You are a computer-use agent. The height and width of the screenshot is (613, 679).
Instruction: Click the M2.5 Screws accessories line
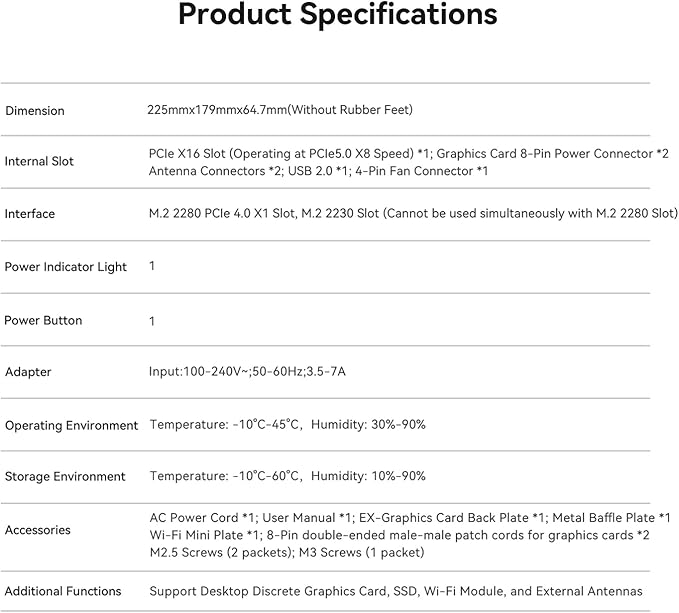(x=287, y=553)
